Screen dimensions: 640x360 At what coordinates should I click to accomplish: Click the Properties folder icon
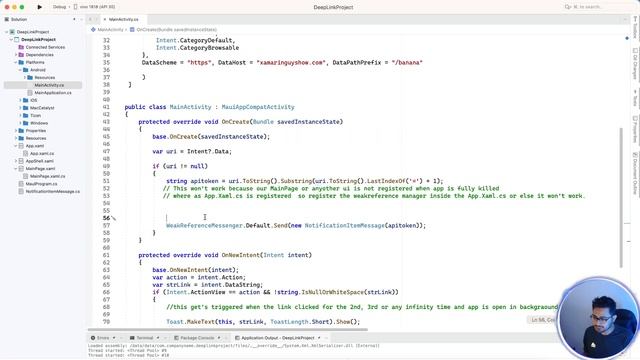(21, 131)
